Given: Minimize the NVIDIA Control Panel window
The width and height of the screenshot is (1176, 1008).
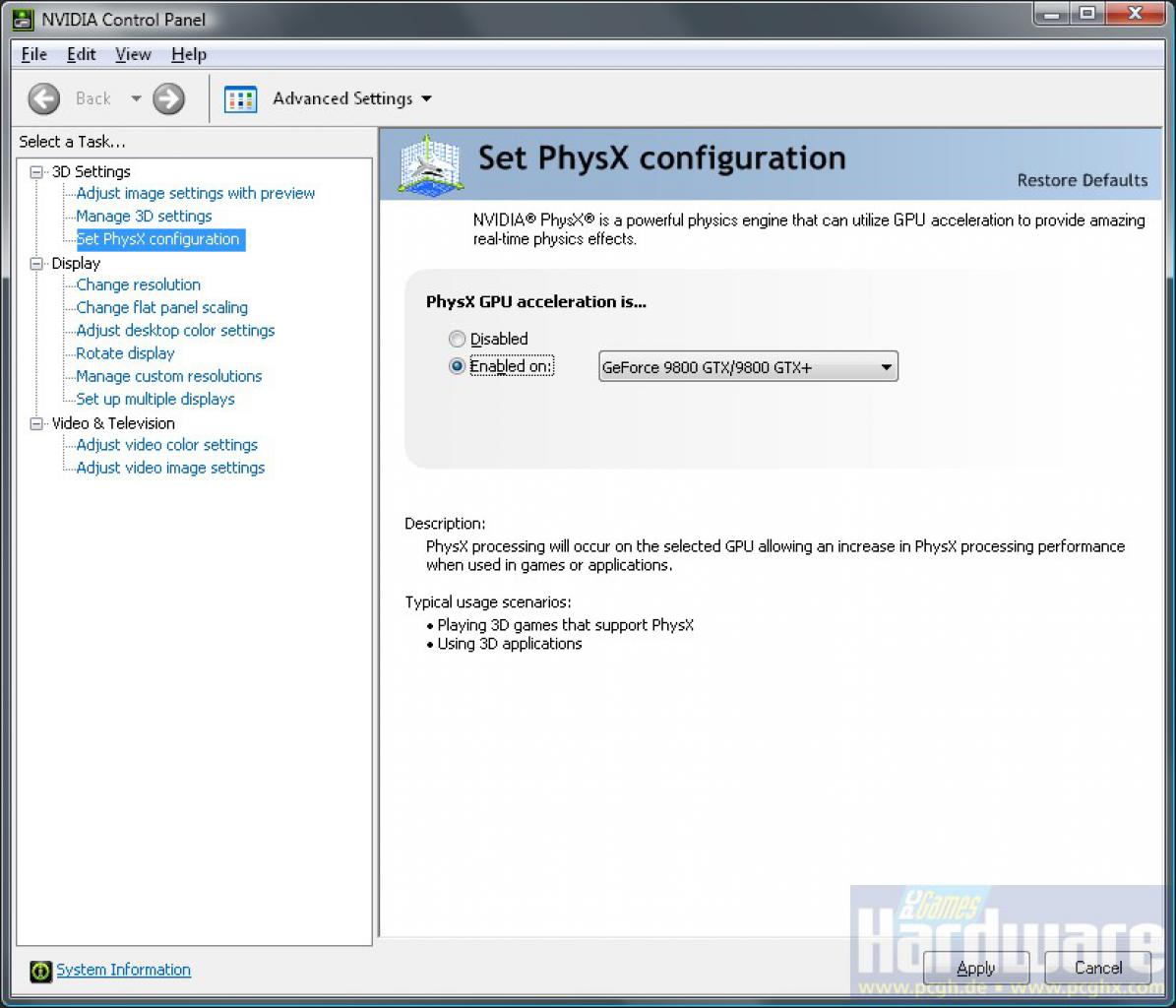Looking at the screenshot, I should (1051, 14).
